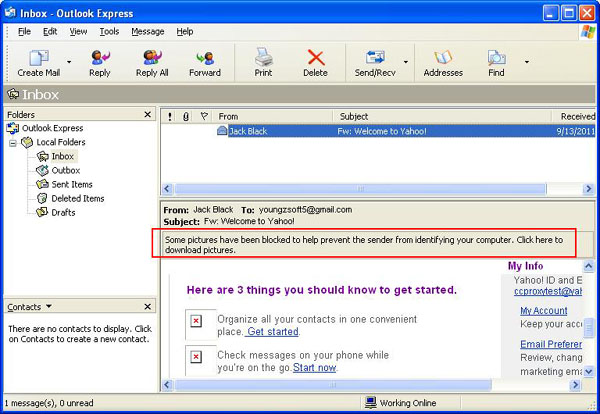Follow the Start now link

(x=315, y=367)
